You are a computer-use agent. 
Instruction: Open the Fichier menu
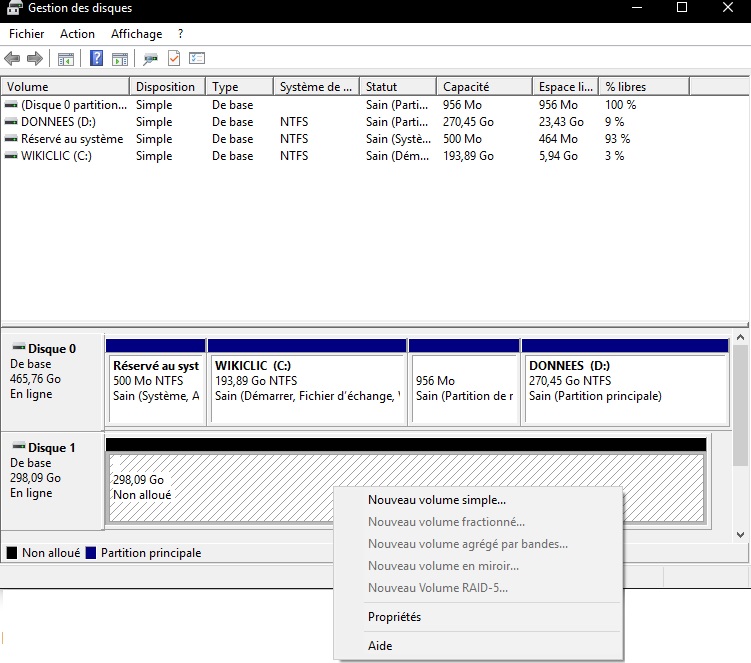[x=27, y=34]
